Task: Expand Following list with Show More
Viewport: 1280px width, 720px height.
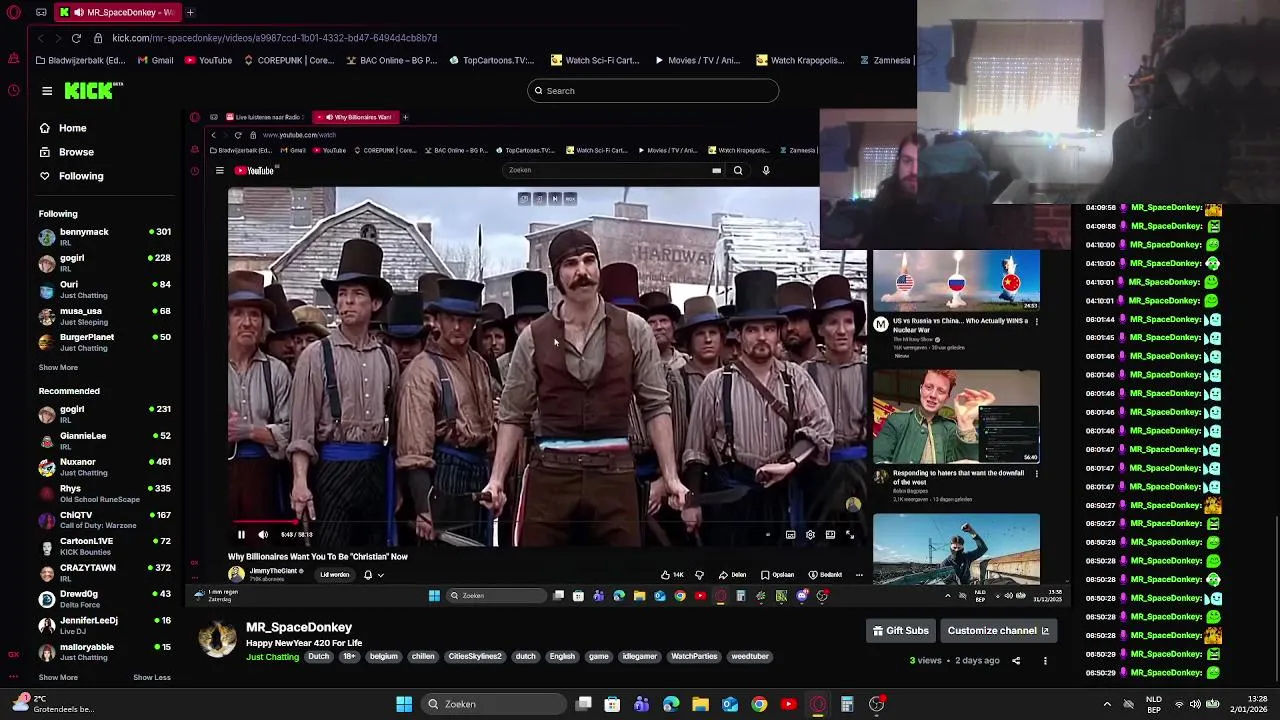Action: tap(58, 367)
